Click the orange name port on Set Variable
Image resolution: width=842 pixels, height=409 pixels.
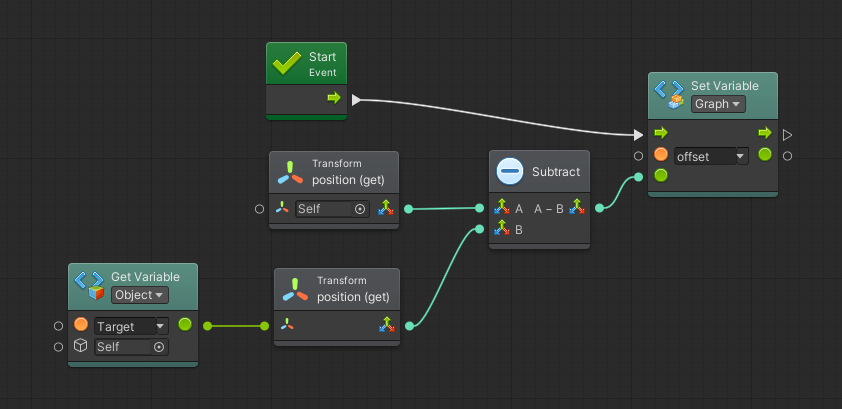(661, 155)
